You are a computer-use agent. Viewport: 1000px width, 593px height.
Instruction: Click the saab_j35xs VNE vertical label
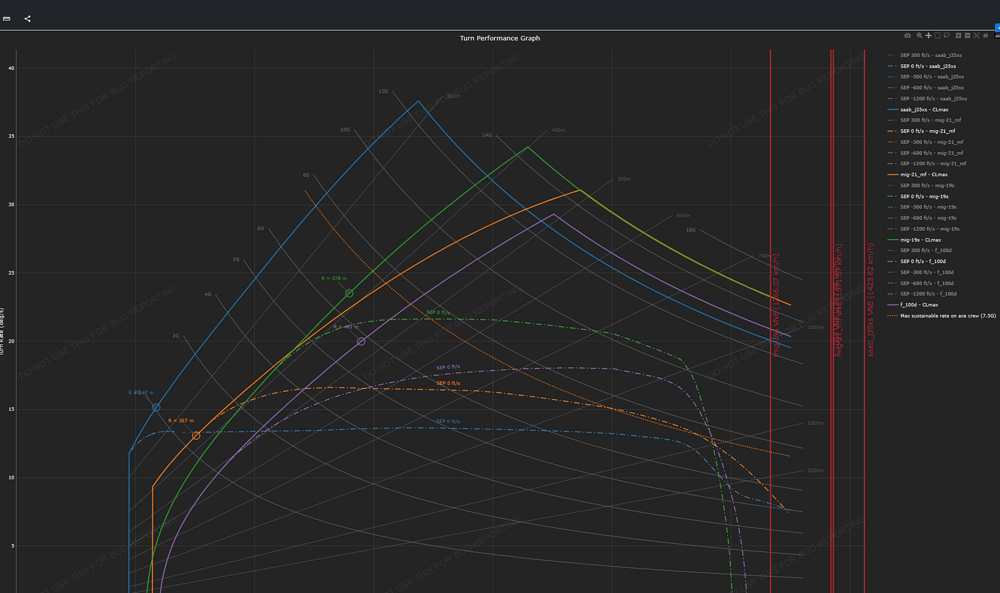(870, 300)
